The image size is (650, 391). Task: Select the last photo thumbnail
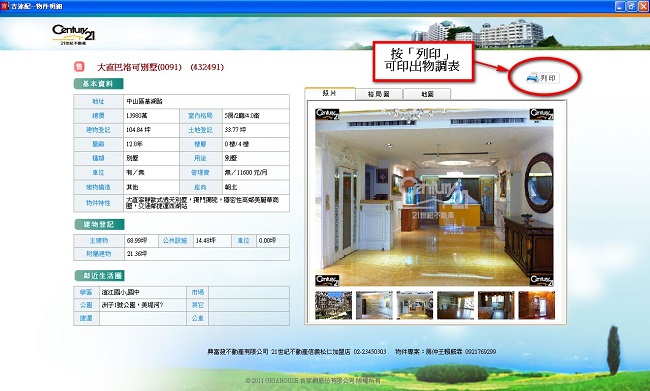[536, 305]
